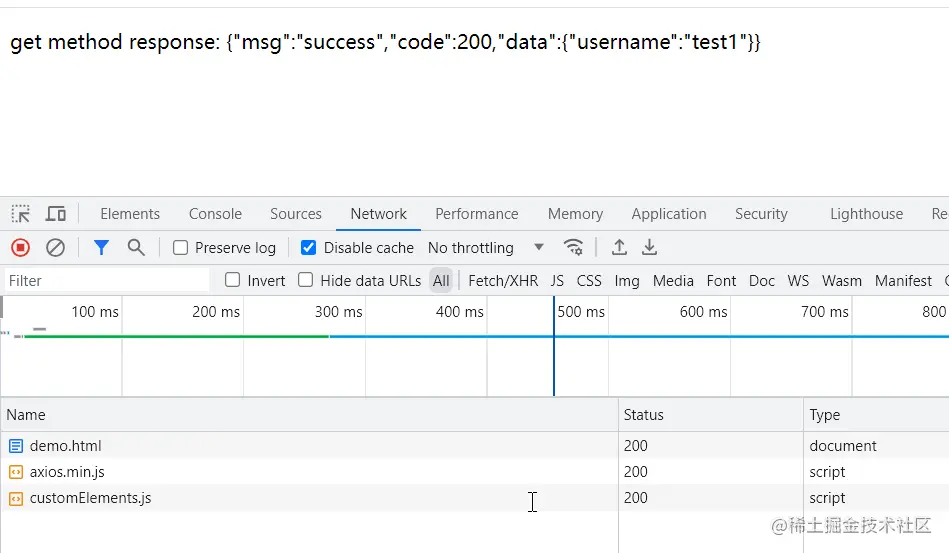This screenshot has width=949, height=553.
Task: Check the Invert filter checkbox
Action: click(233, 280)
